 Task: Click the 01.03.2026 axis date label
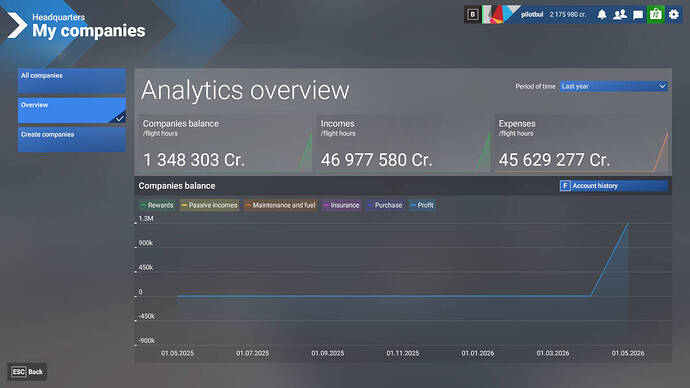point(553,353)
